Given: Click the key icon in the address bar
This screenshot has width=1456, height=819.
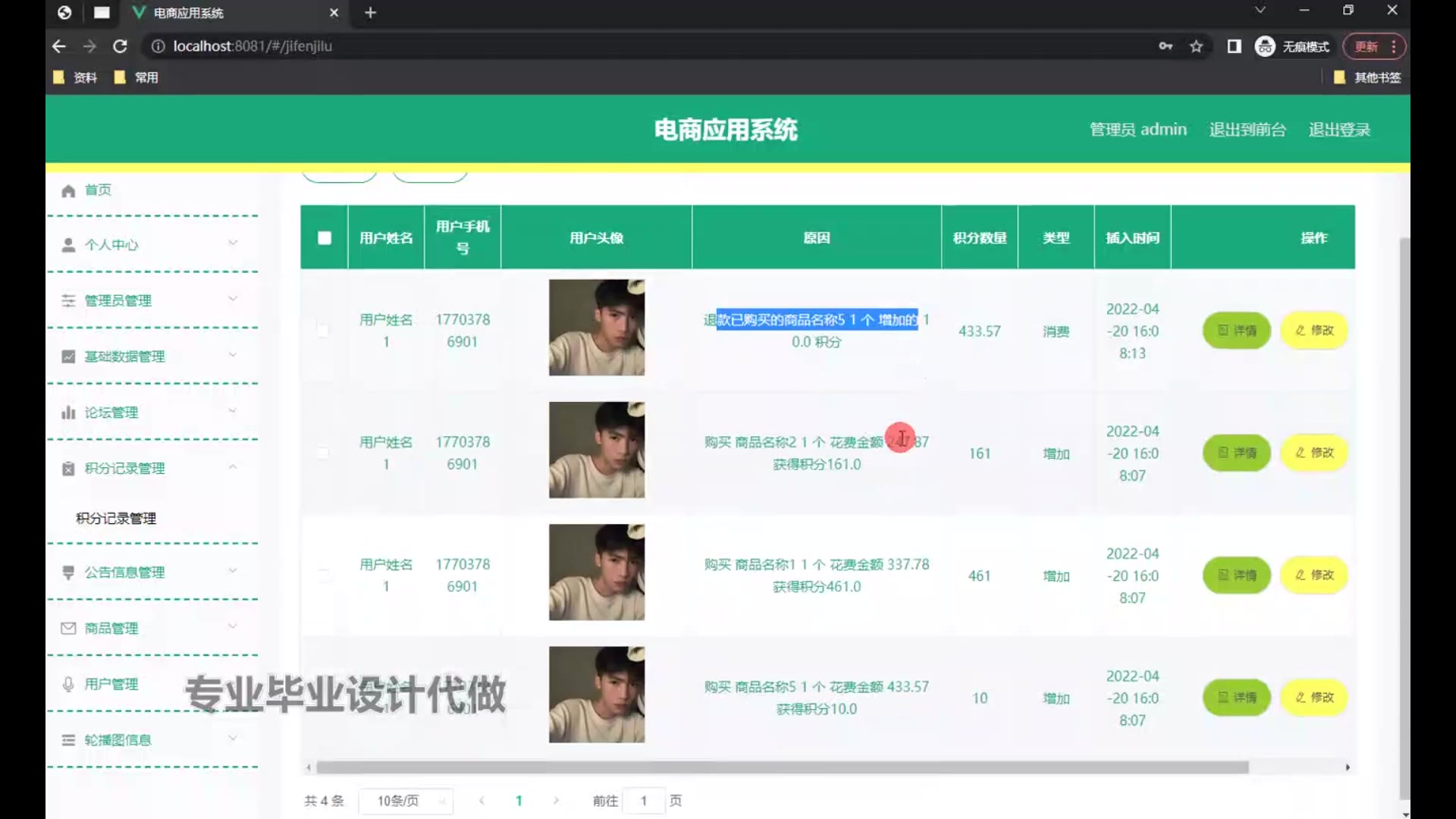Looking at the screenshot, I should (x=1166, y=46).
